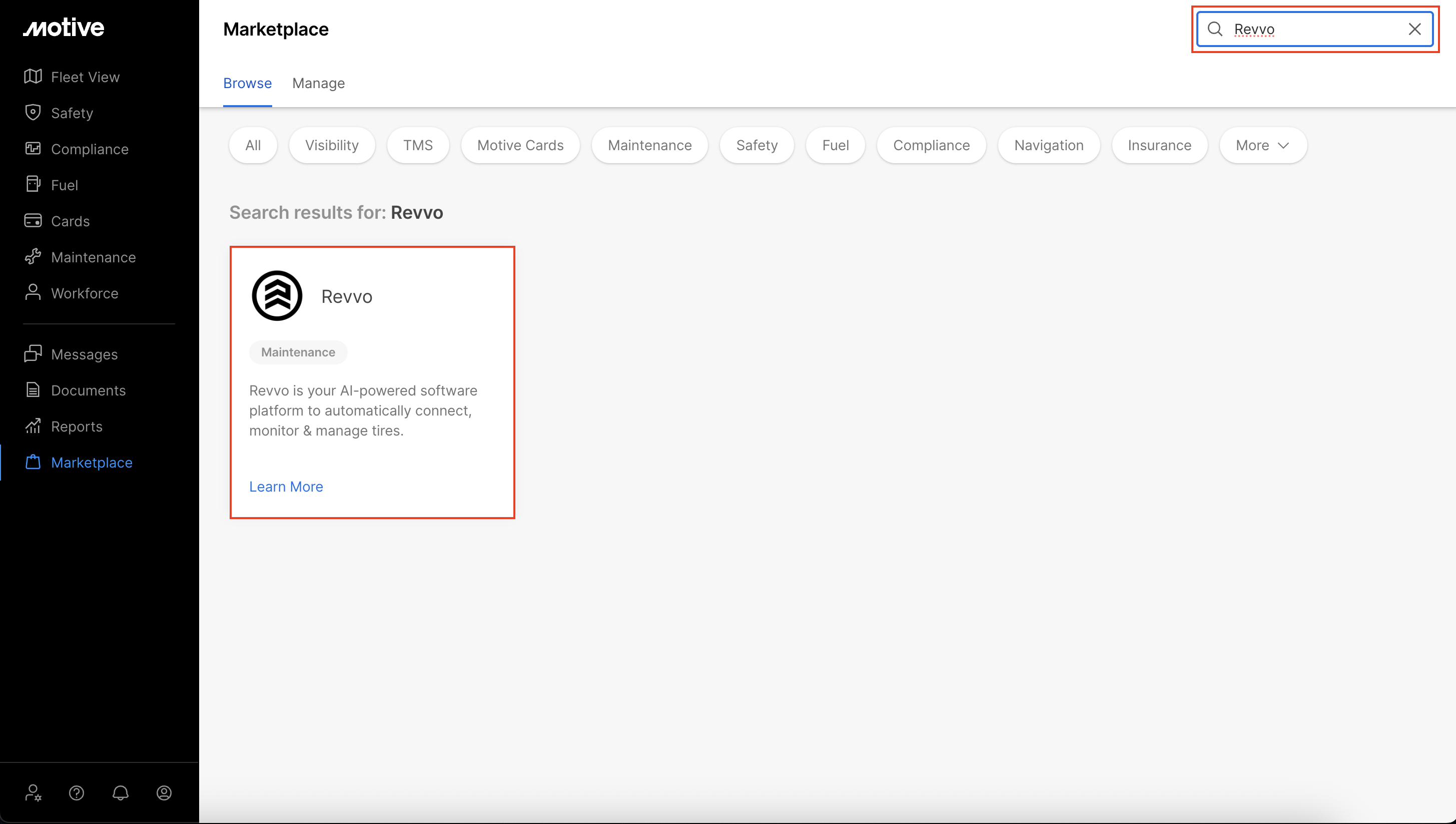
Task: Filter by Safety category chip
Action: coord(757,146)
